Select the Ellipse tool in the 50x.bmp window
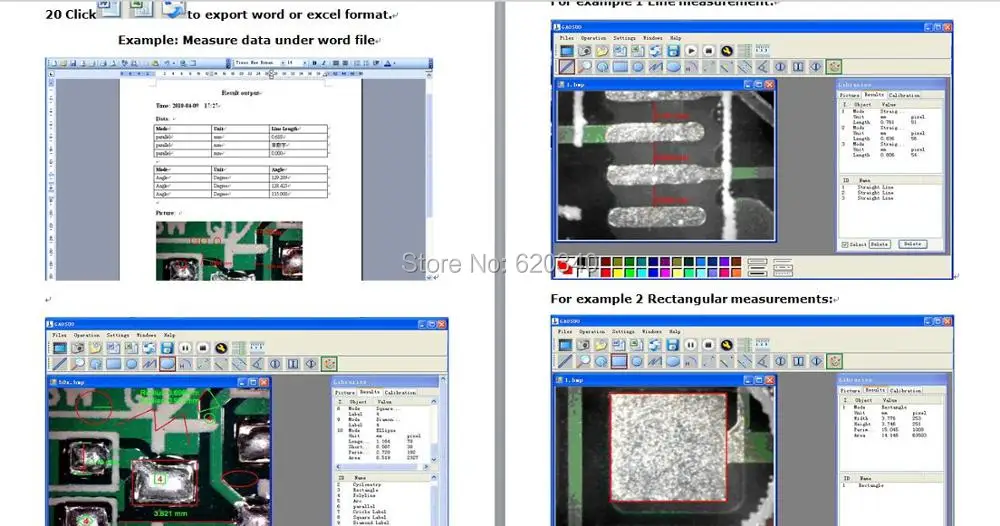The height and width of the screenshot is (526, 1000). coord(167,364)
